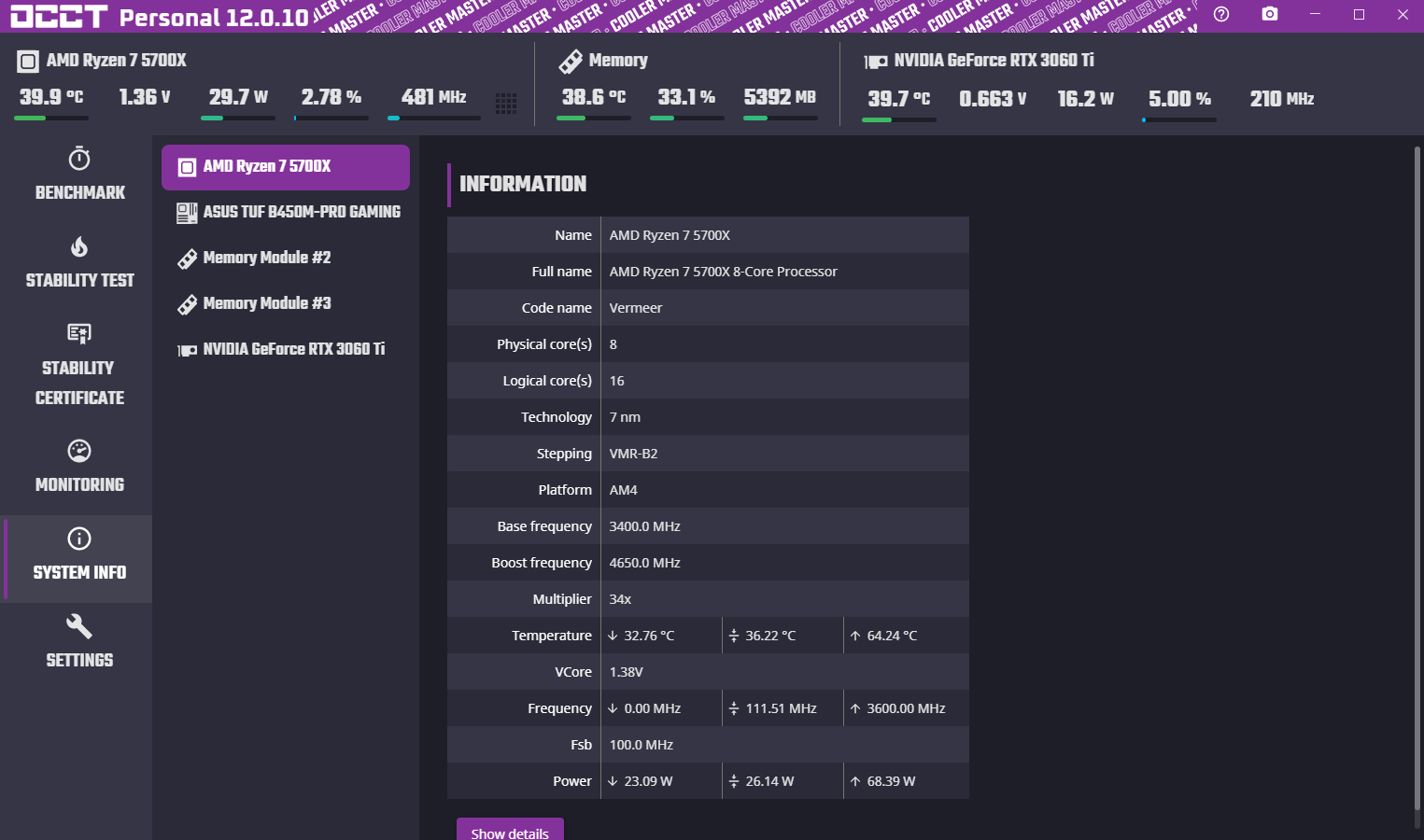Image resolution: width=1424 pixels, height=840 pixels.
Task: Go to Monitoring gauge icon
Action: [79, 451]
